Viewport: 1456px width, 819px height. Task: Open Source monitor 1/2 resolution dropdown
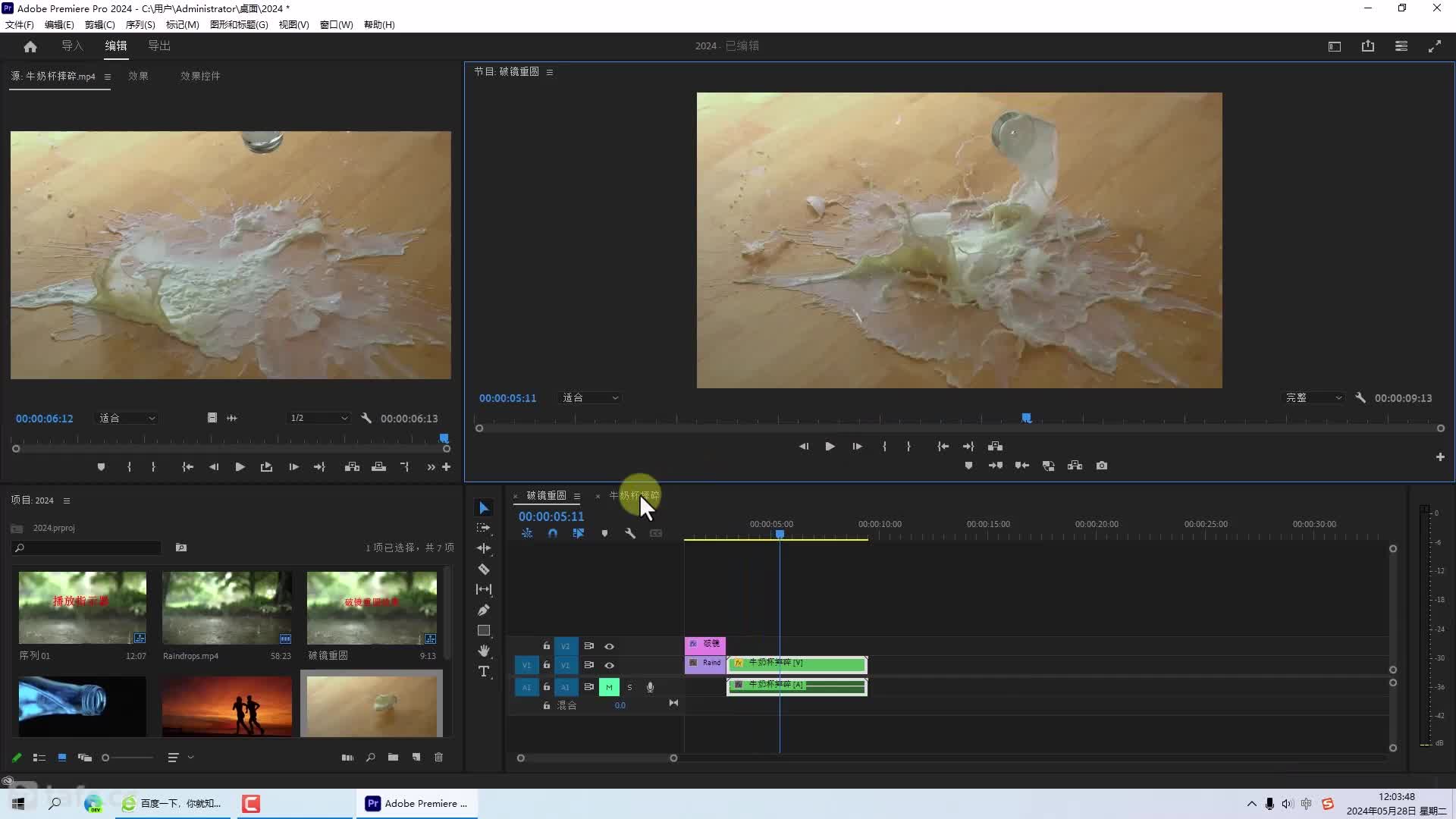click(318, 418)
